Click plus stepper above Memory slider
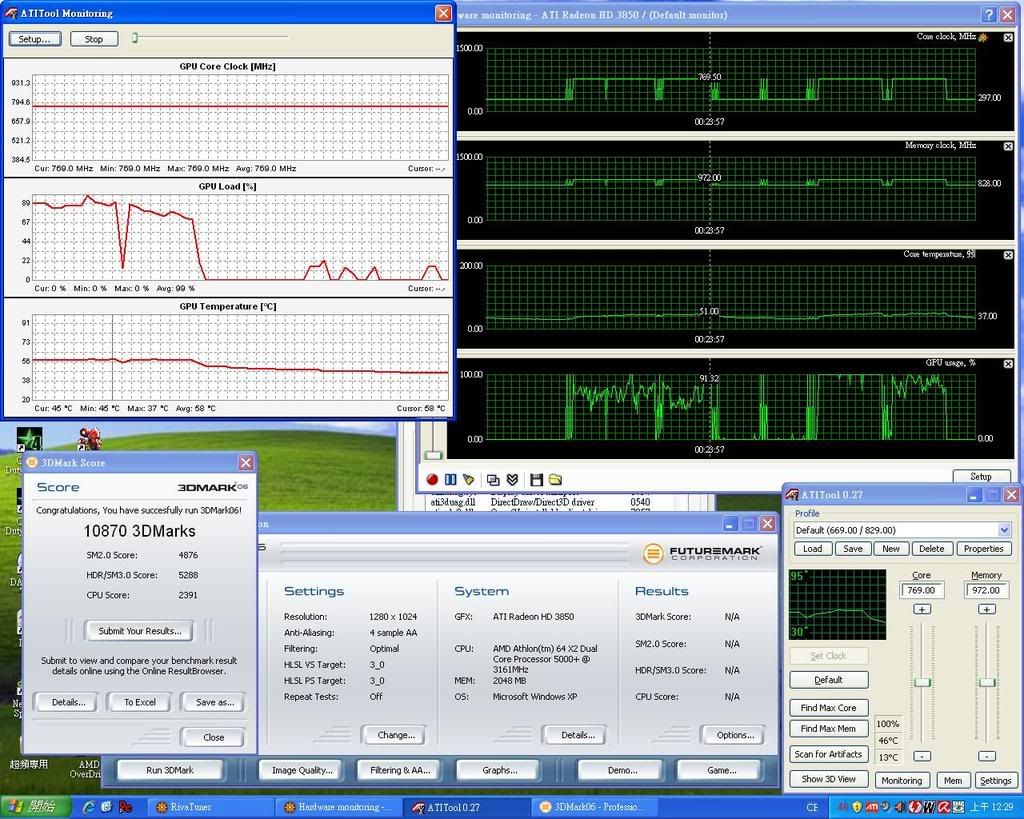This screenshot has height=819, width=1024. [986, 609]
